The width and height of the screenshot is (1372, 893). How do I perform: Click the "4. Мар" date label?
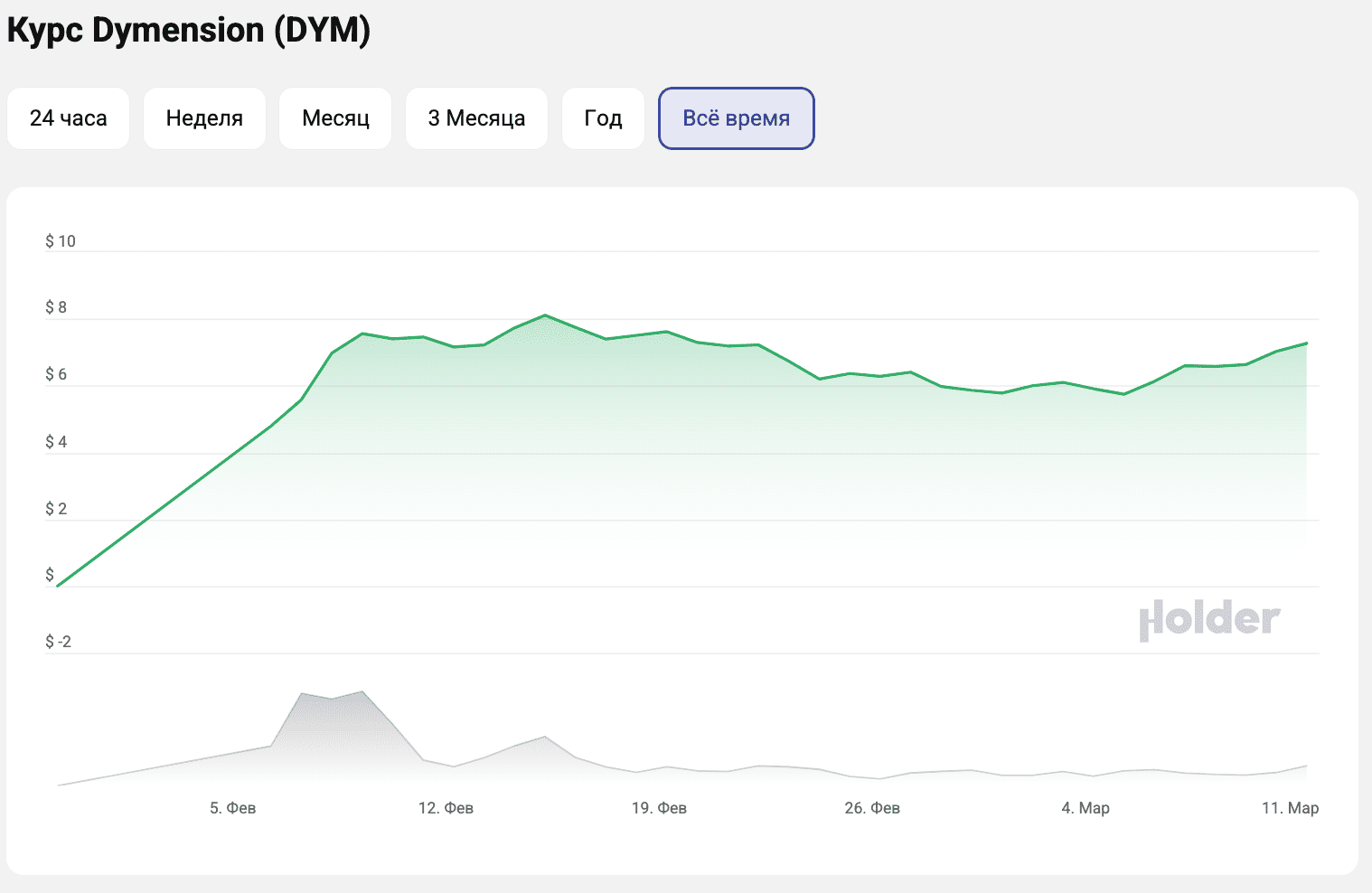pos(1085,808)
